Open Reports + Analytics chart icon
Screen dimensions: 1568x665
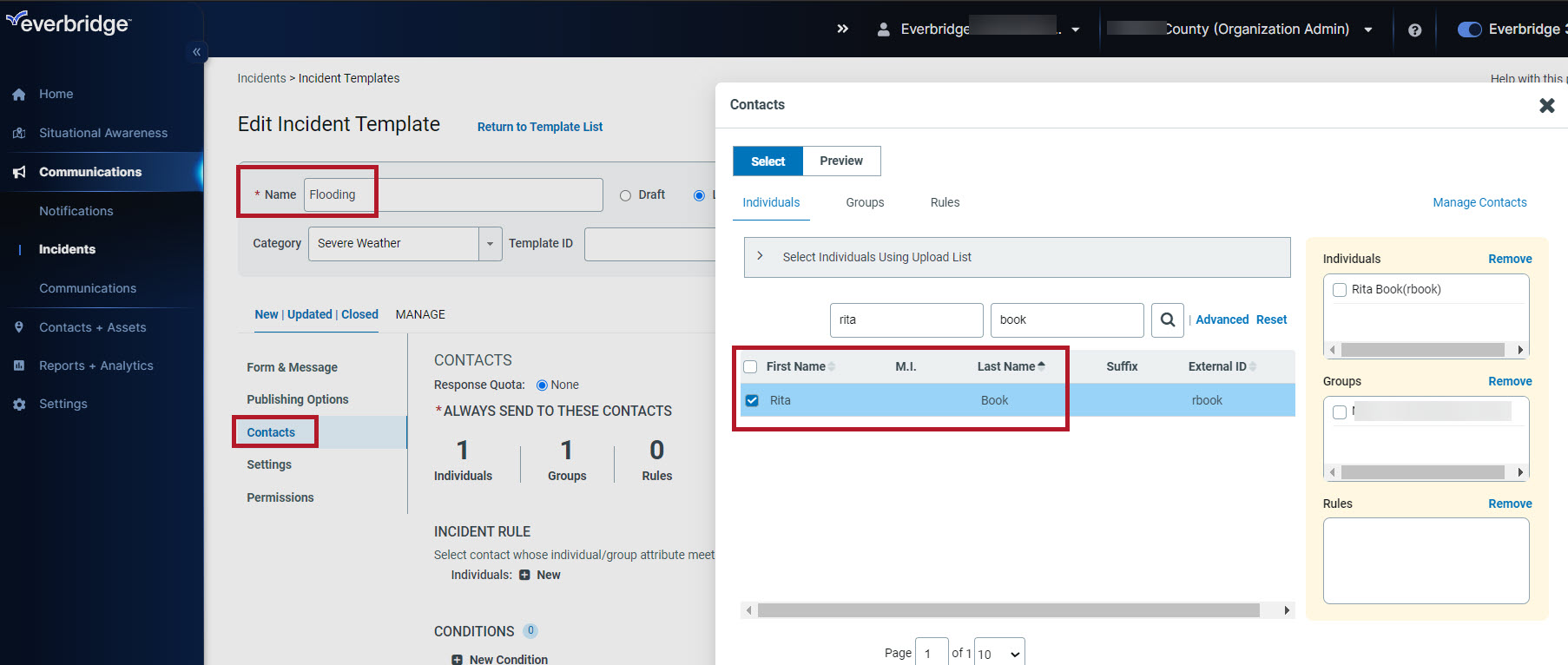19,365
